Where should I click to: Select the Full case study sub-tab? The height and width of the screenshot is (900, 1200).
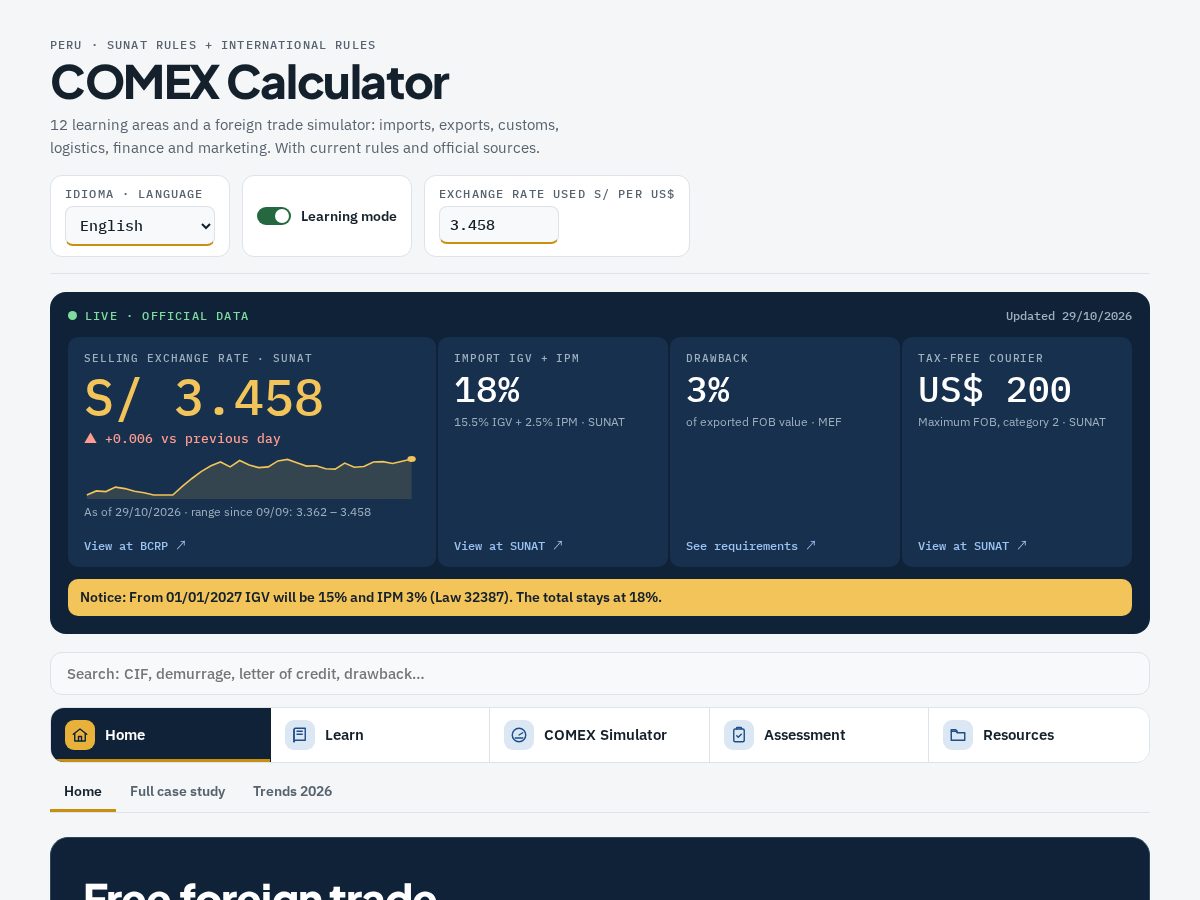[178, 791]
